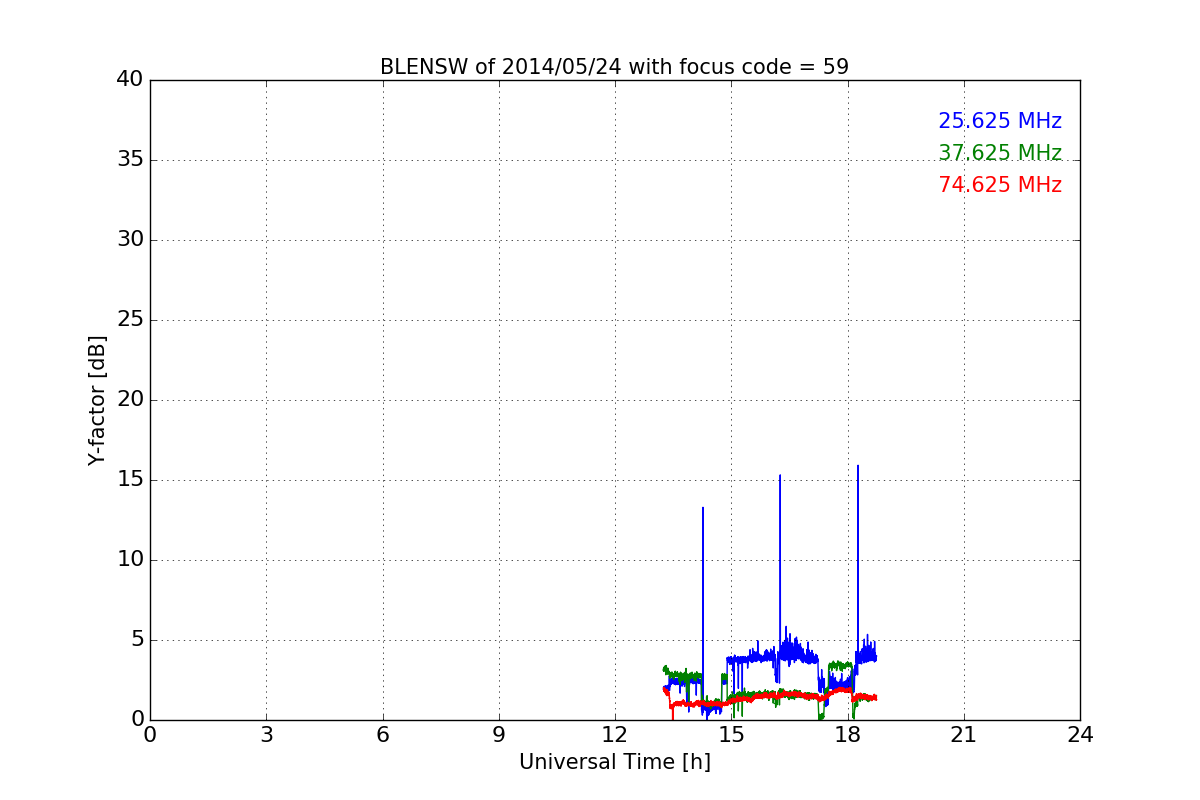Click y-axis tick value 25

(x=130, y=320)
